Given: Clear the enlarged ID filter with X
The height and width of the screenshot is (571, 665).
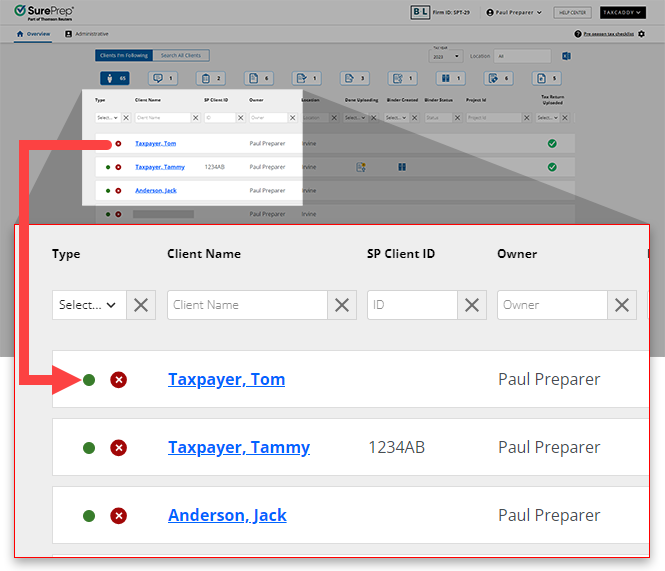Looking at the screenshot, I should [x=472, y=305].
